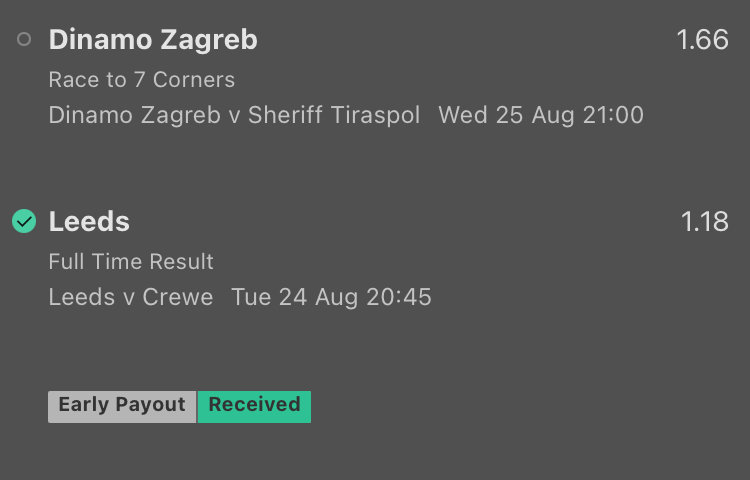Click Sheriff Tiraspol in the fixture line
Viewport: 750px width, 480px height.
pyautogui.click(x=334, y=115)
